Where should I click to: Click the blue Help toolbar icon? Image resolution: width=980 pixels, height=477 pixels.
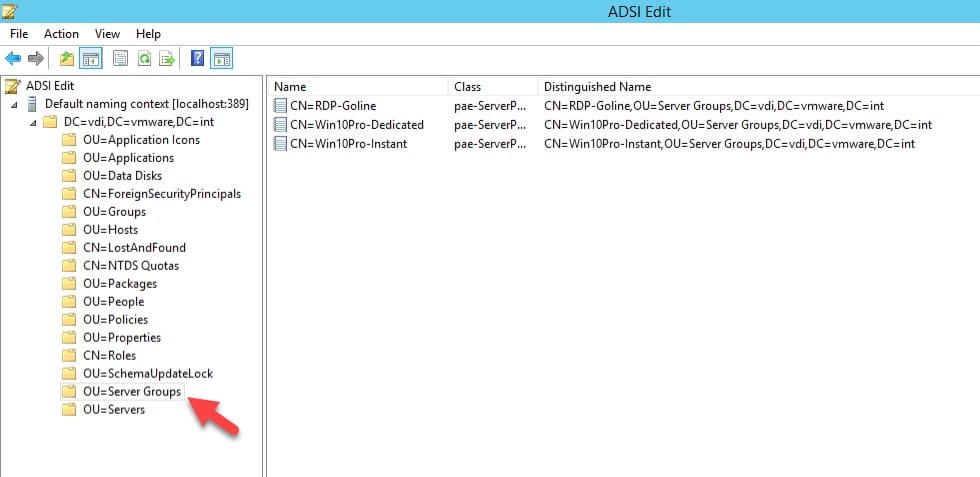198,59
